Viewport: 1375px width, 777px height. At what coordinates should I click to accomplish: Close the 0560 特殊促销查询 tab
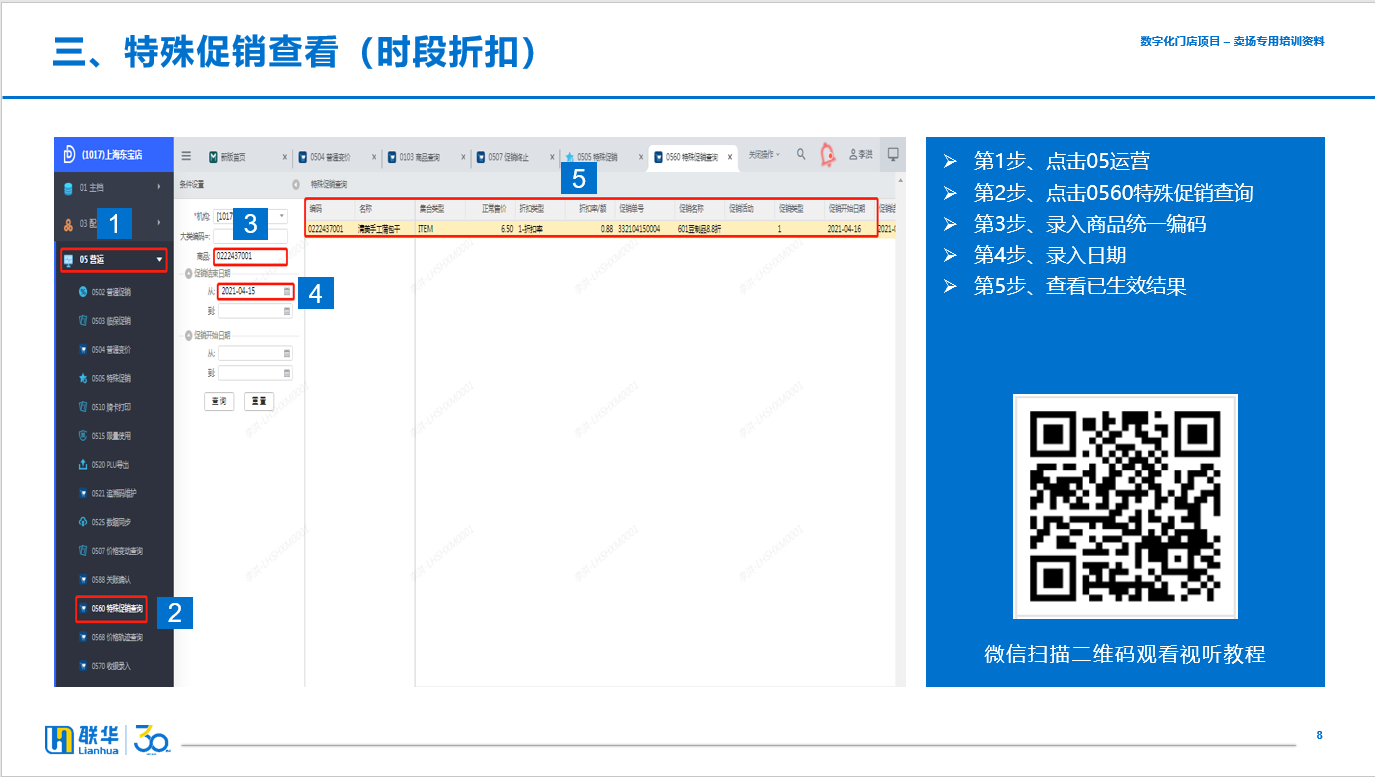(731, 157)
